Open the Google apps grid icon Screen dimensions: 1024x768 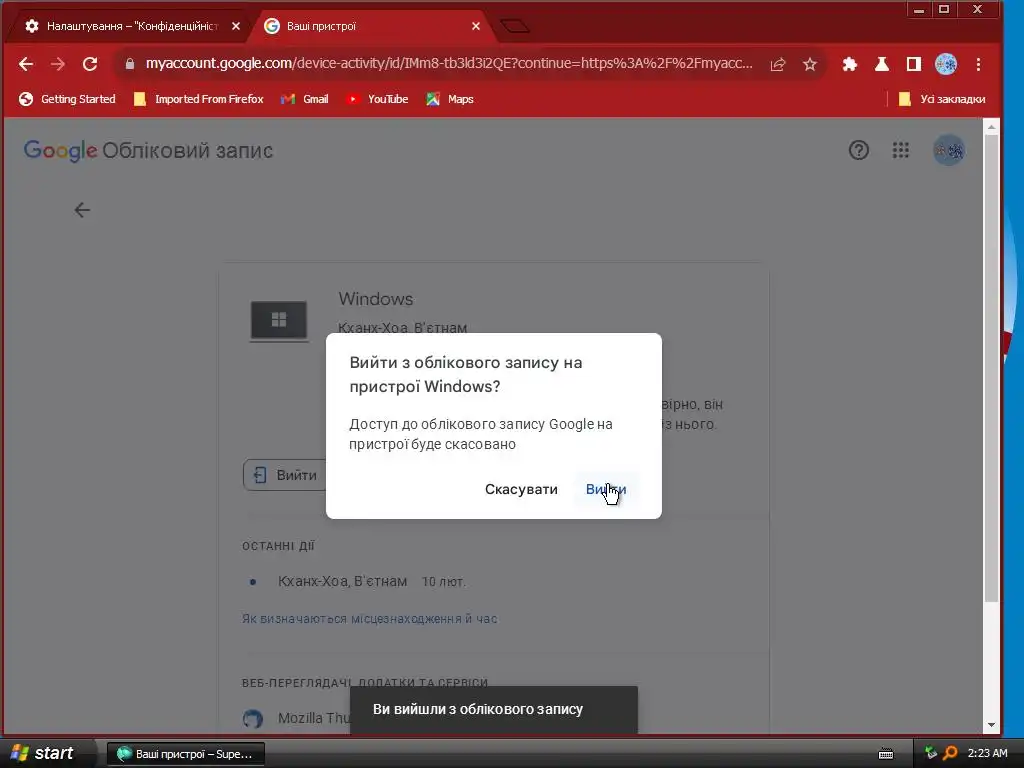[x=901, y=150]
